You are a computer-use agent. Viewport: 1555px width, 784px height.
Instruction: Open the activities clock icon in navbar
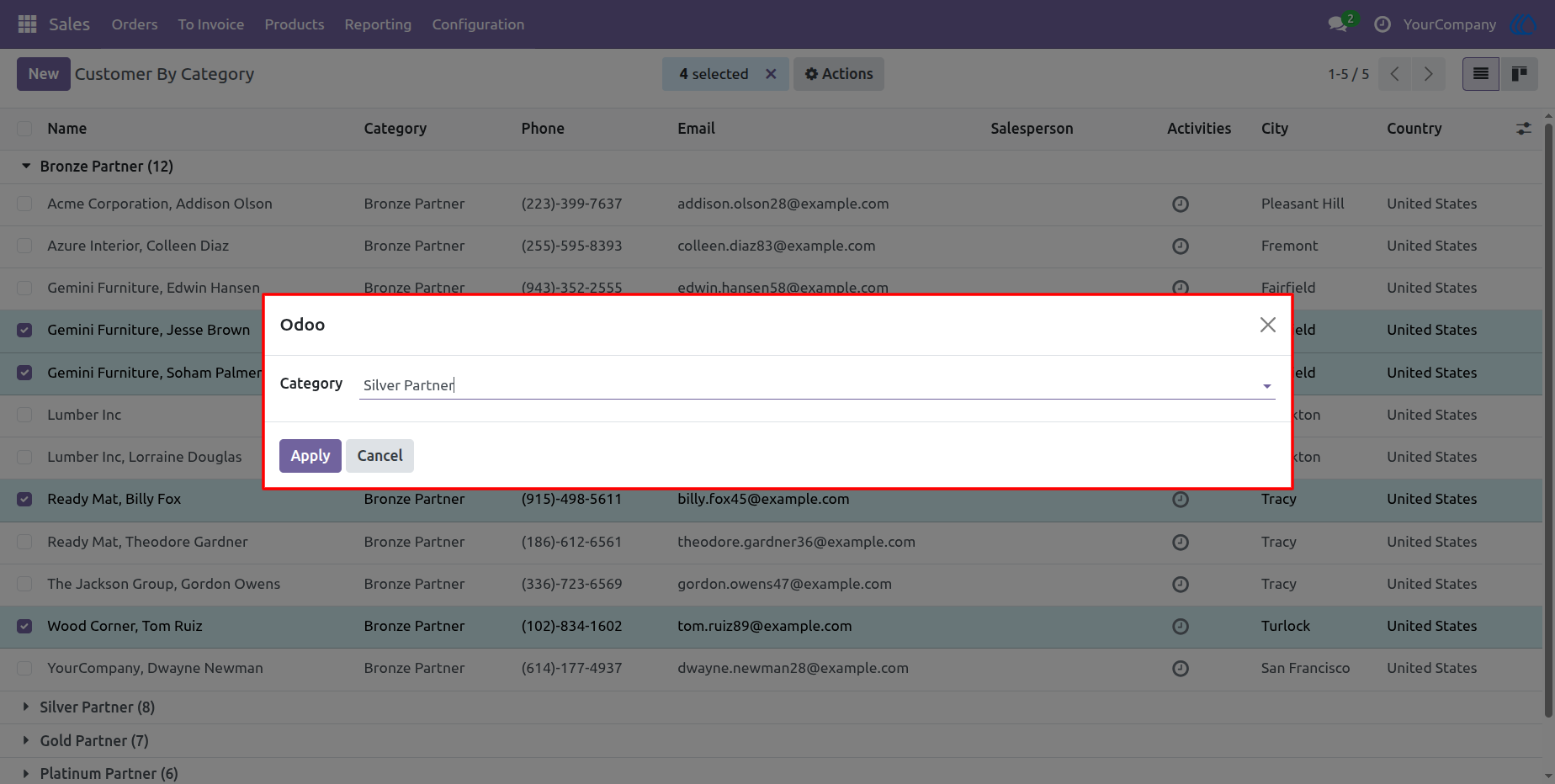[x=1382, y=24]
